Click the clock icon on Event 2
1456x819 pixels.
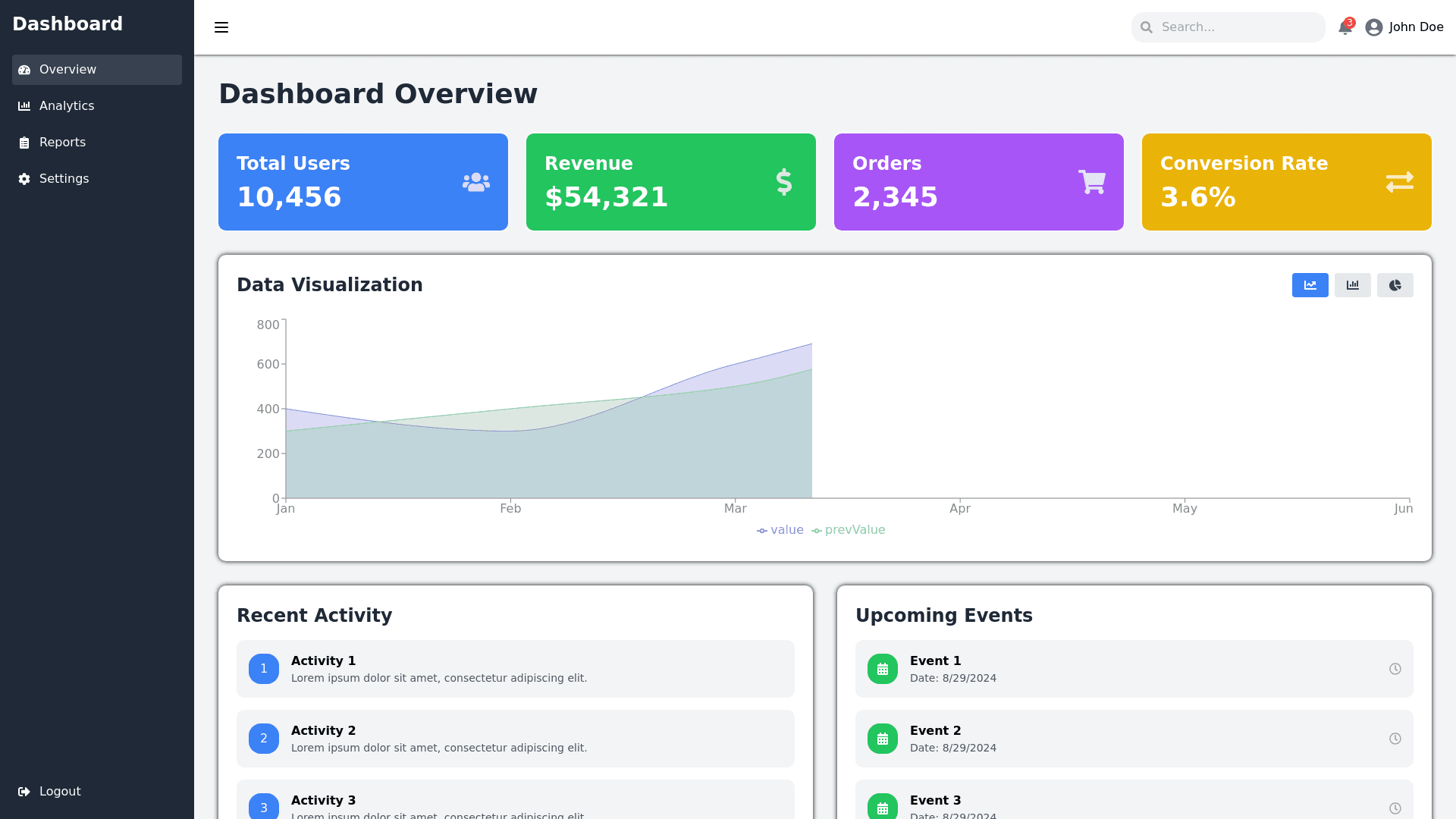(x=1395, y=739)
